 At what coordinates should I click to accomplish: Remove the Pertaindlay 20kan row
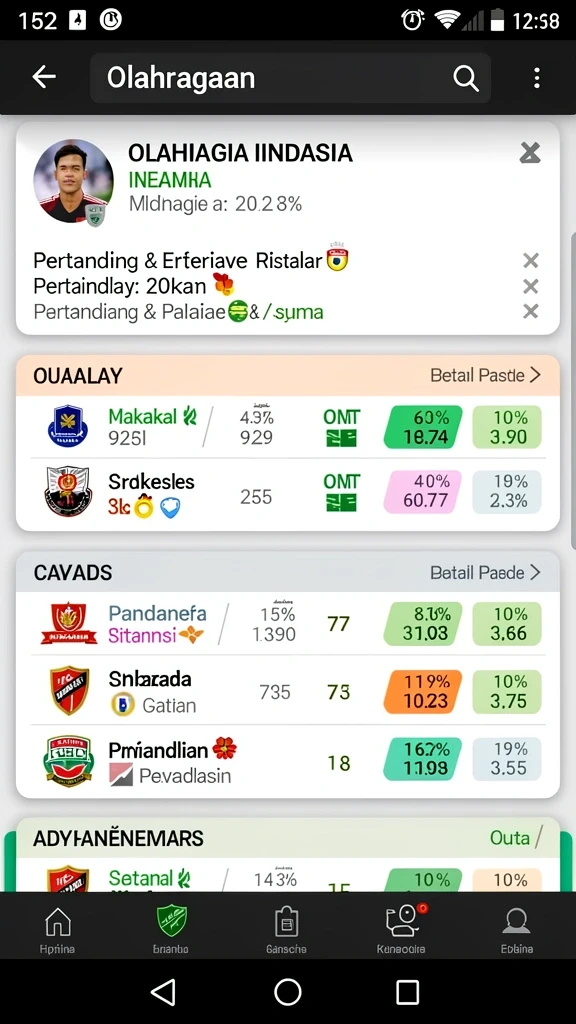point(531,286)
